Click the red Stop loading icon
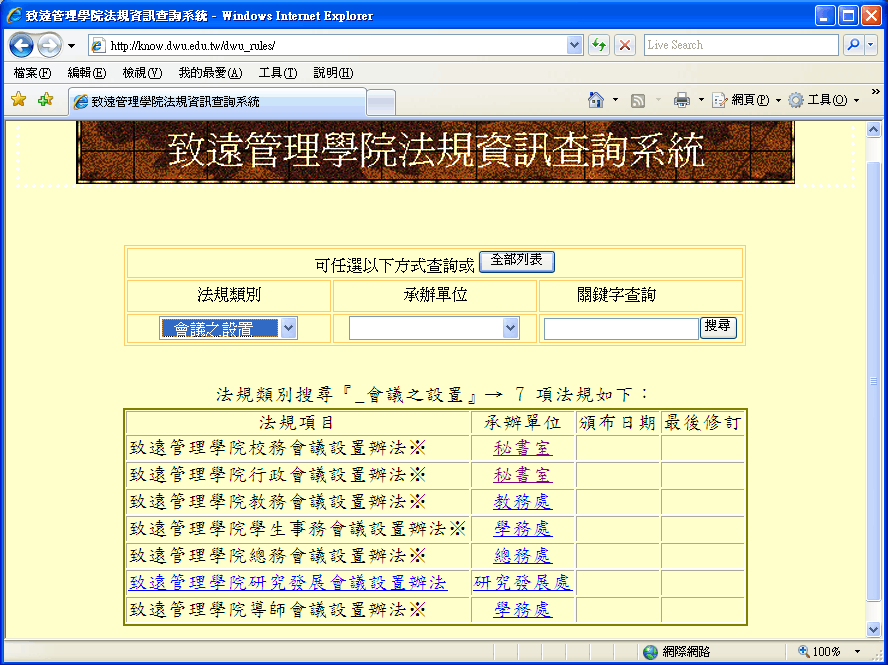The width and height of the screenshot is (888, 665). click(x=625, y=45)
